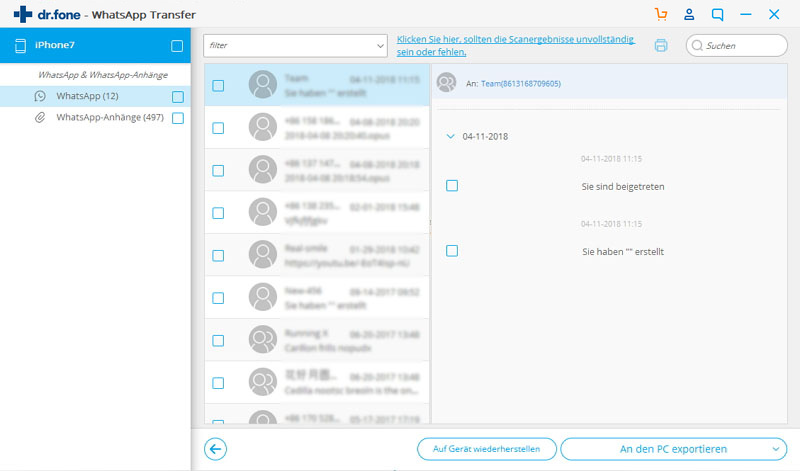Image resolution: width=800 pixels, height=471 pixels.
Task: Check the checkbox for 01-29-2018 chat
Action: click(218, 255)
